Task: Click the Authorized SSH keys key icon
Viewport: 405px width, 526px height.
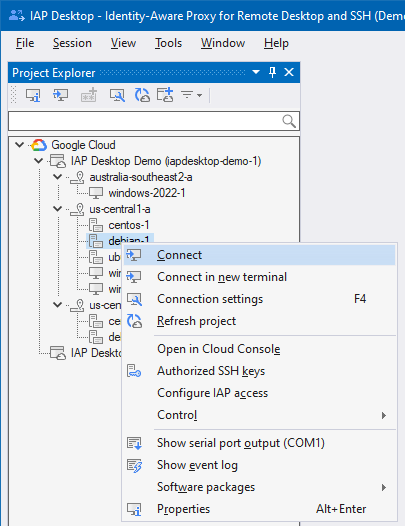Action: tap(134, 371)
